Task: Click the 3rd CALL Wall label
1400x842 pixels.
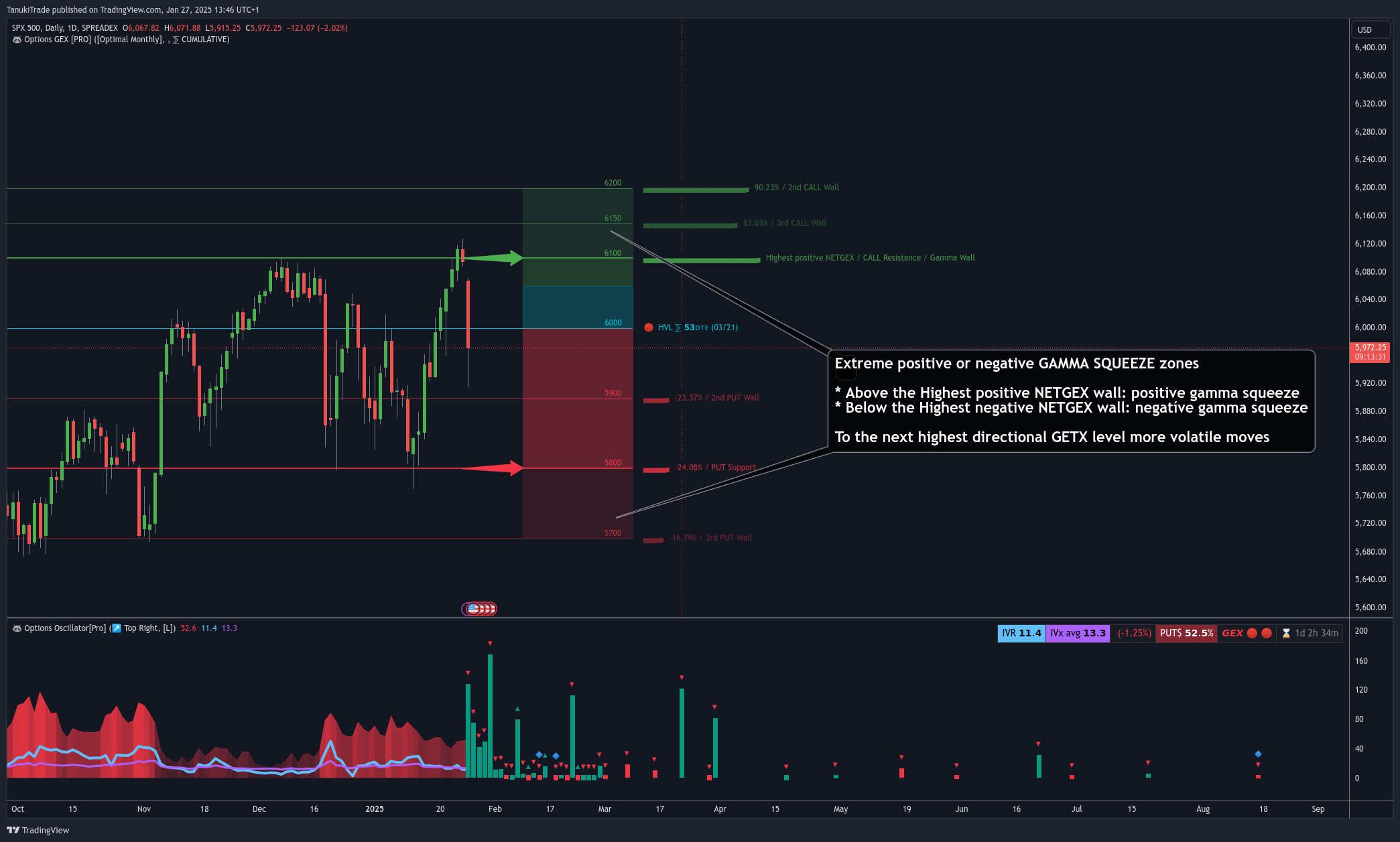Action: pos(784,223)
